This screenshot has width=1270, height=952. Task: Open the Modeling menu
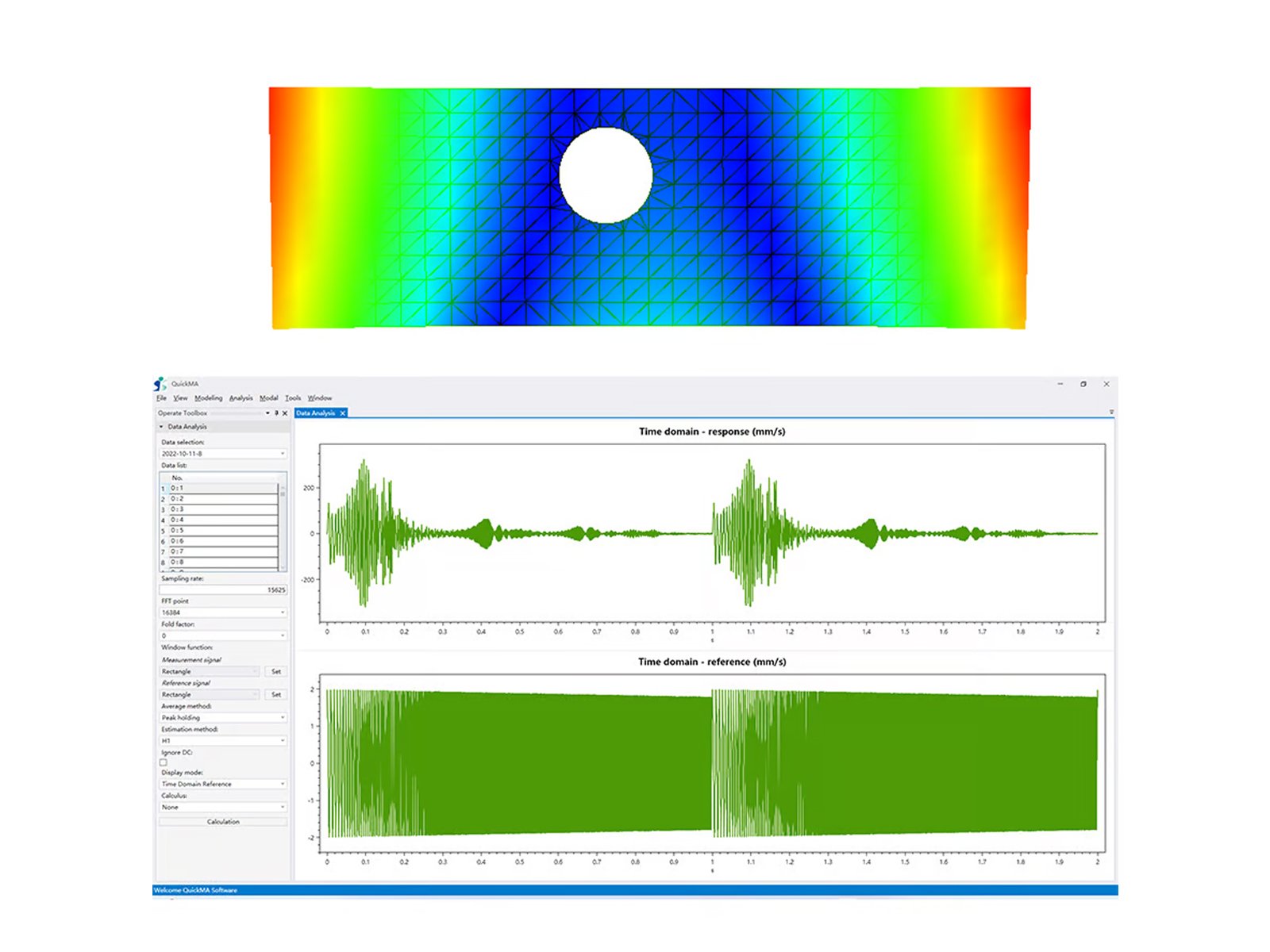click(208, 398)
